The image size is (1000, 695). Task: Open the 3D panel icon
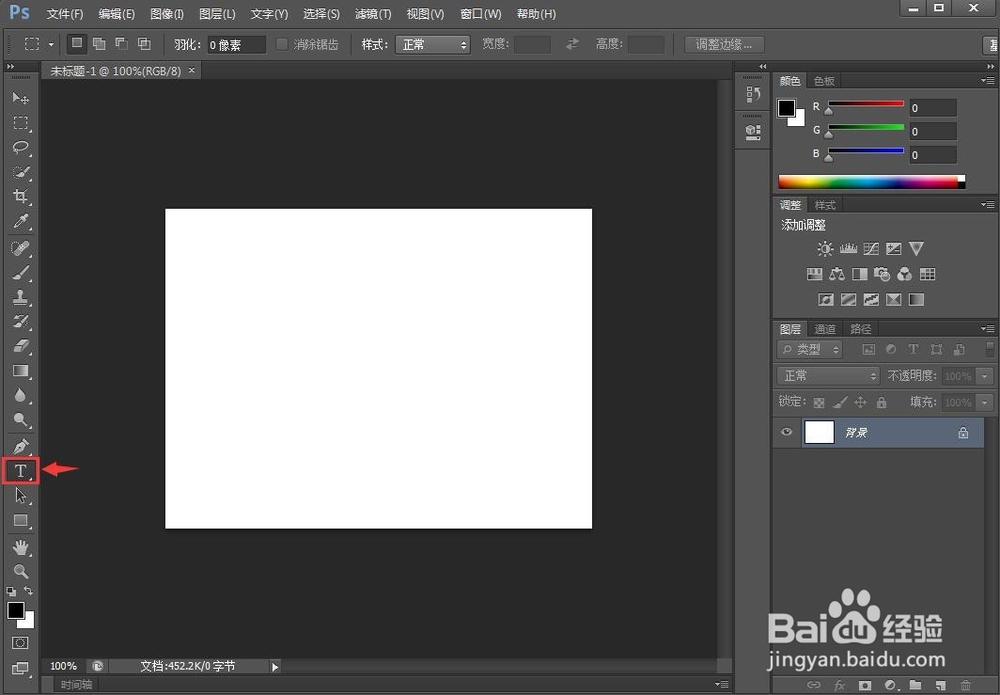tap(753, 132)
